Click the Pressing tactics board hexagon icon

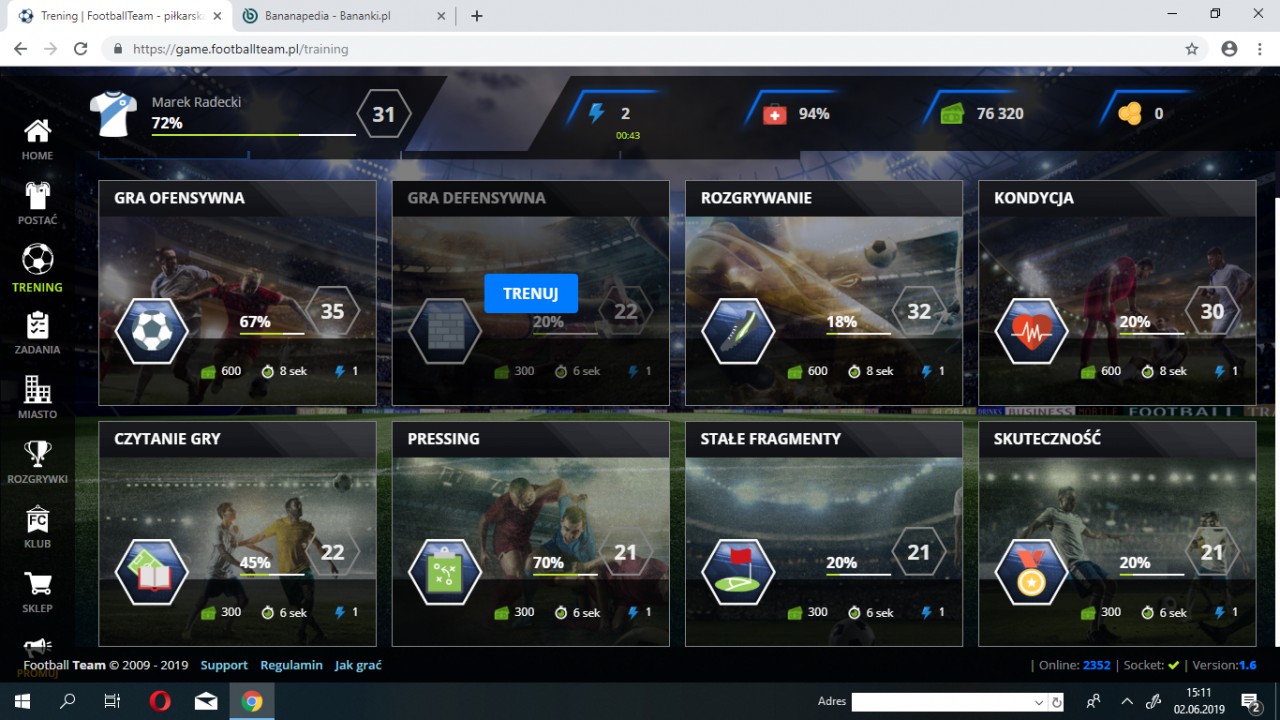(x=445, y=572)
